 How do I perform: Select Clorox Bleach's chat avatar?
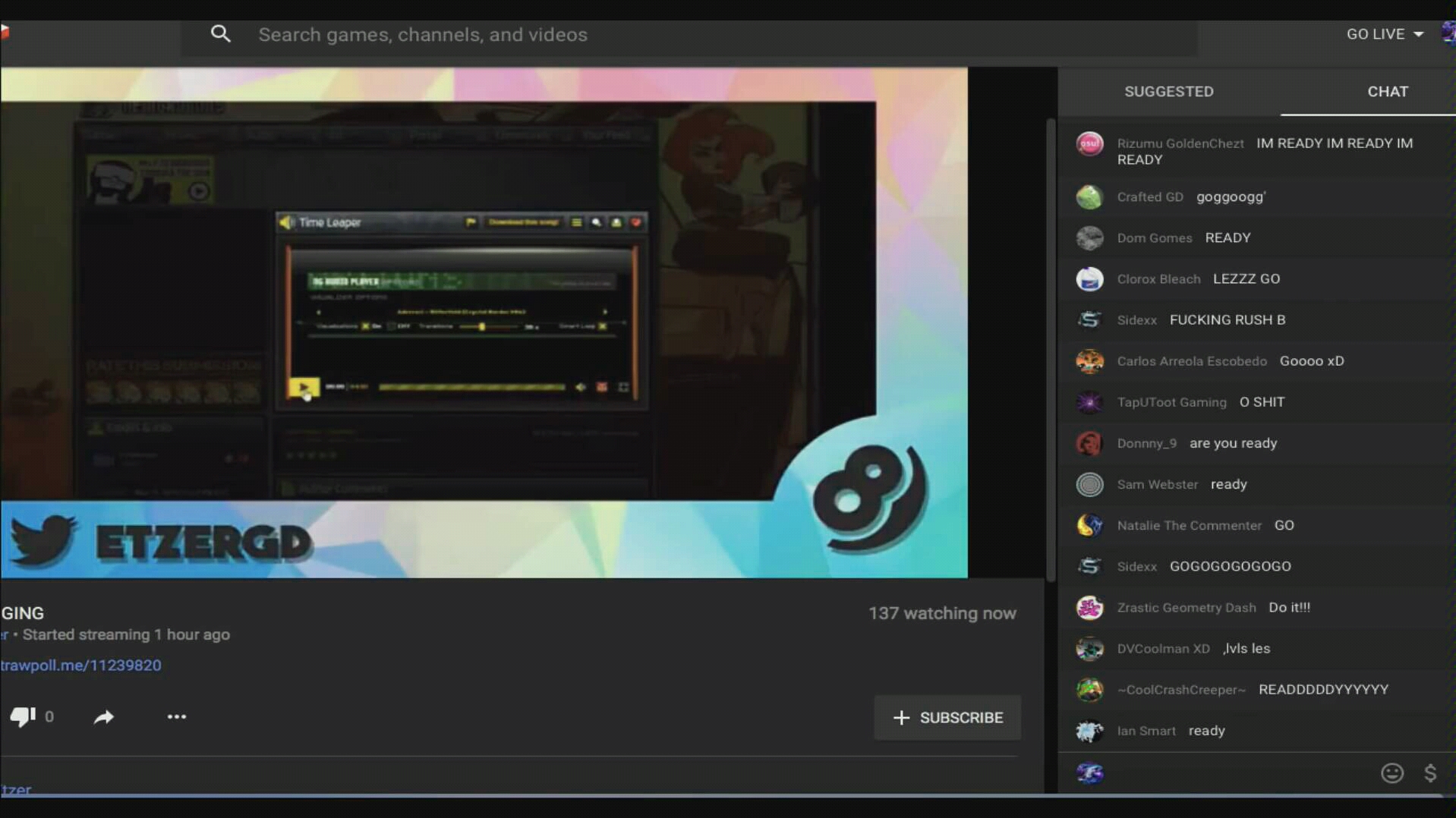click(1089, 279)
